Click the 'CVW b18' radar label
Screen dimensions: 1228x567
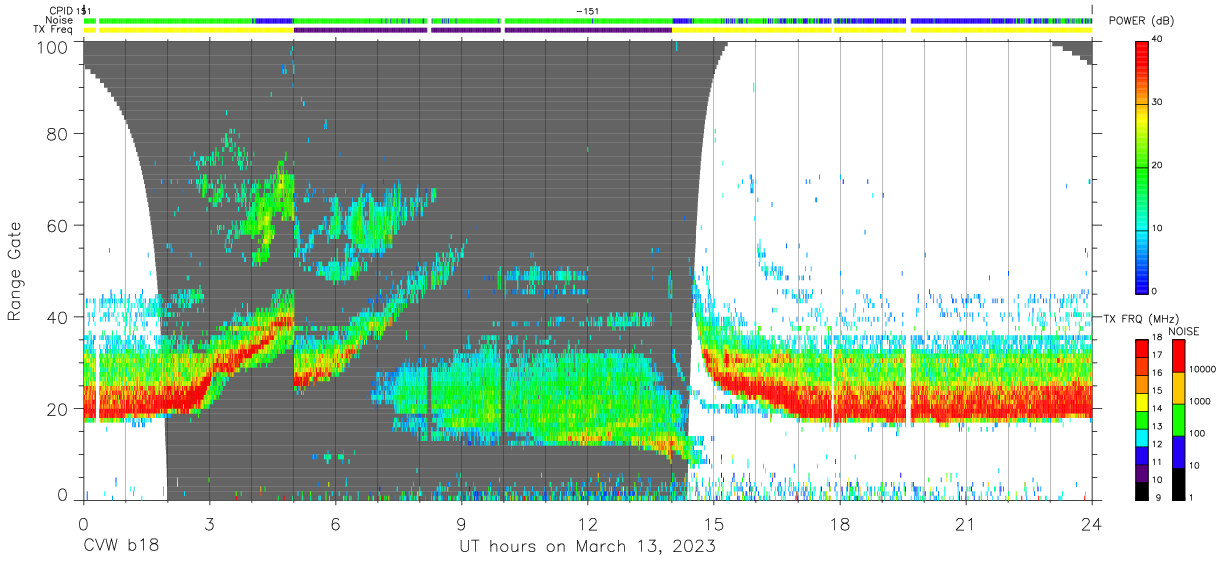121,546
